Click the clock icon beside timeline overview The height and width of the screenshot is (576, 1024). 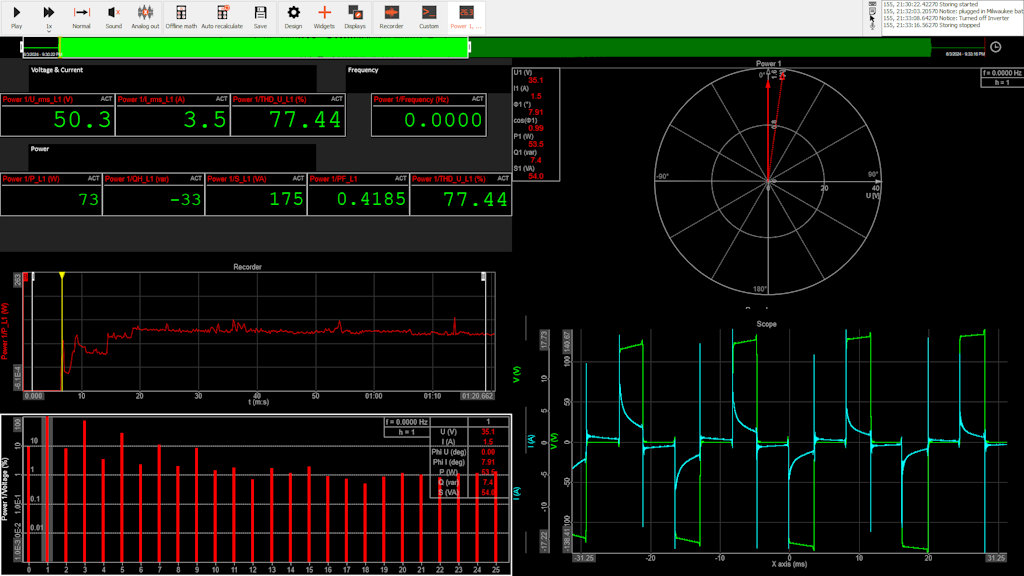point(995,47)
